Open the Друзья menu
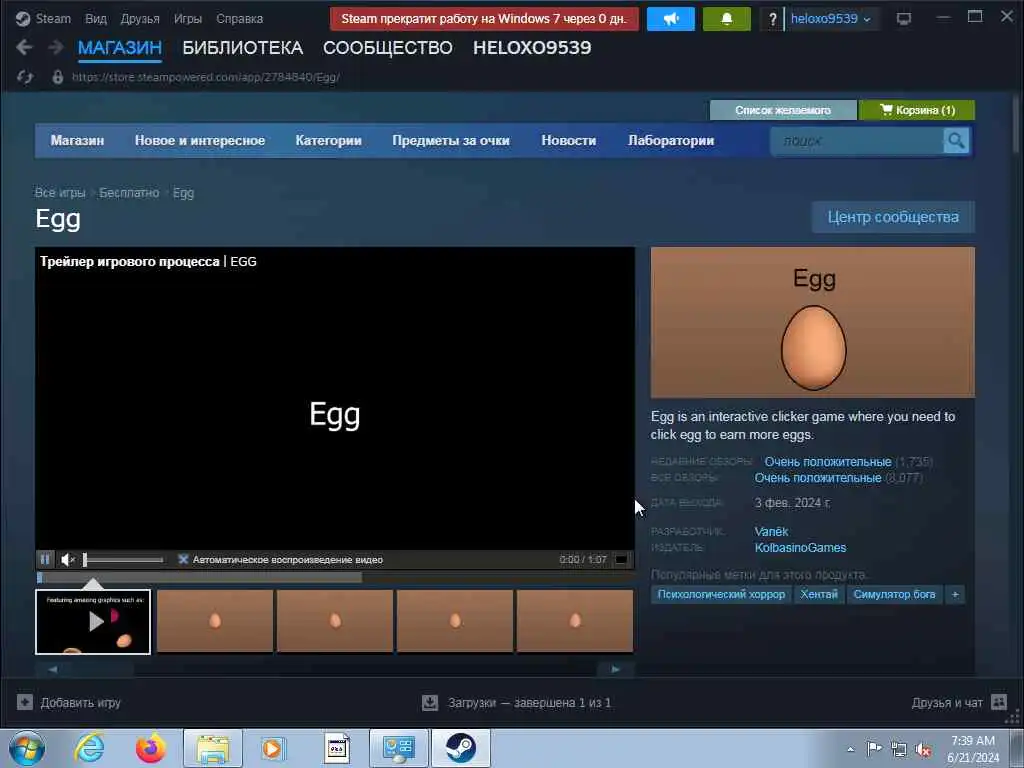 click(140, 19)
